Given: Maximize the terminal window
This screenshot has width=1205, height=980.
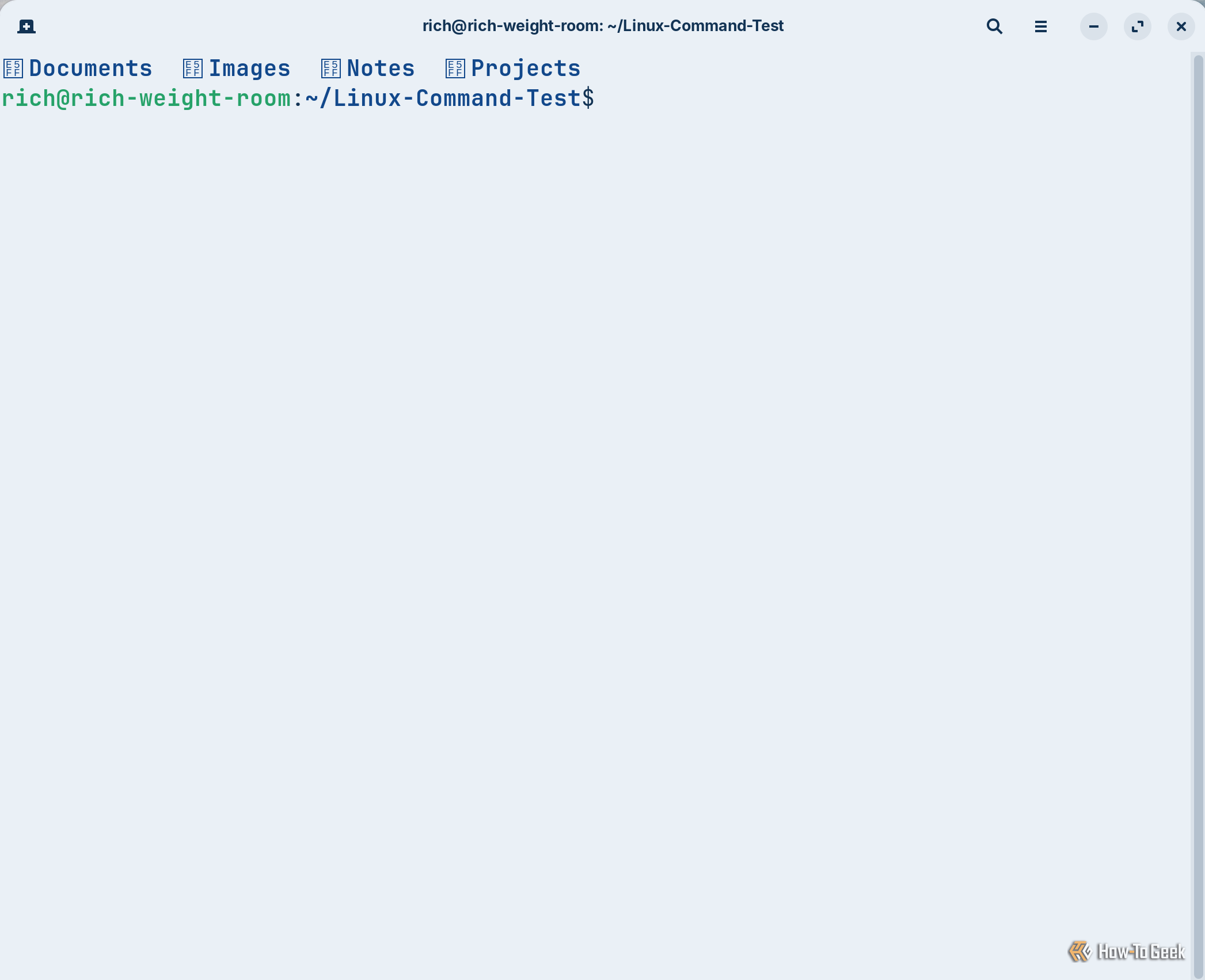Looking at the screenshot, I should 1137,26.
